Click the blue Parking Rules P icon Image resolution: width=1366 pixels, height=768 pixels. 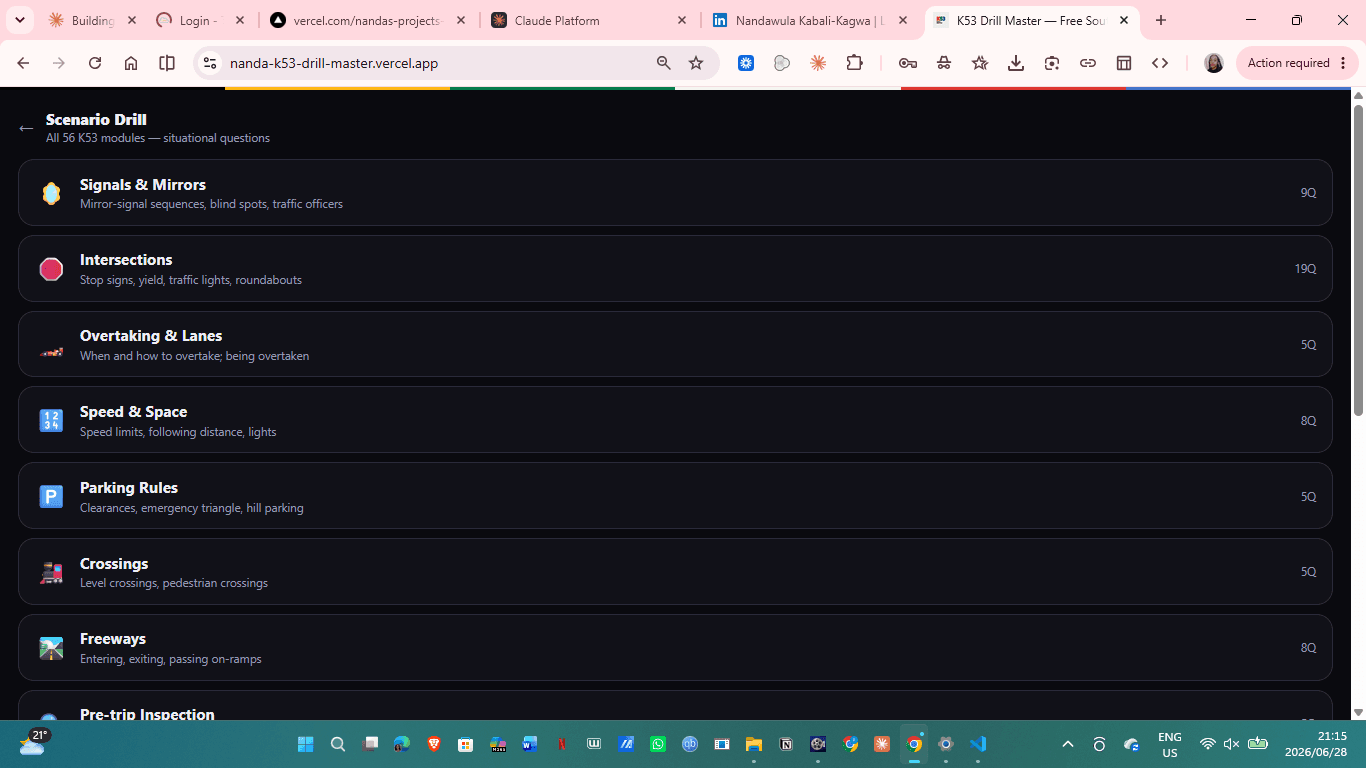coord(51,496)
